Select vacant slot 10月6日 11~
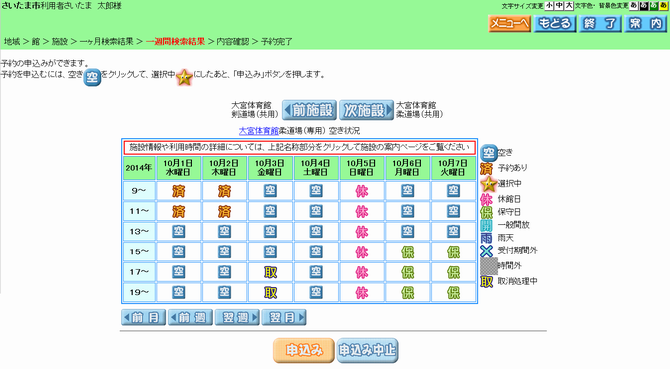Image resolution: width=670 pixels, height=369 pixels. 408,211
